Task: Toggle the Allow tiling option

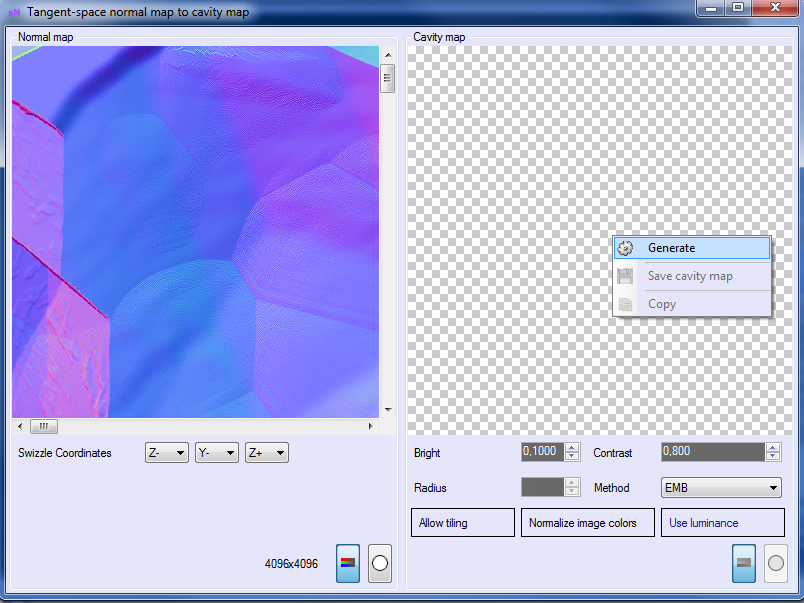Action: (x=463, y=522)
